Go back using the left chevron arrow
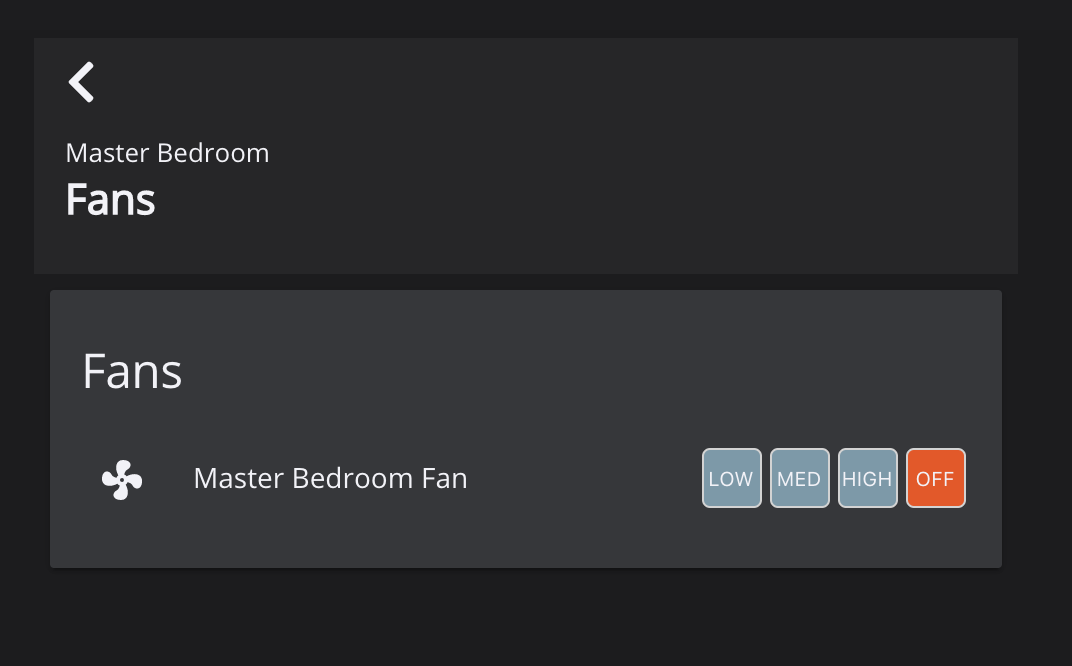Screen dimensions: 1072x666 tap(82, 82)
